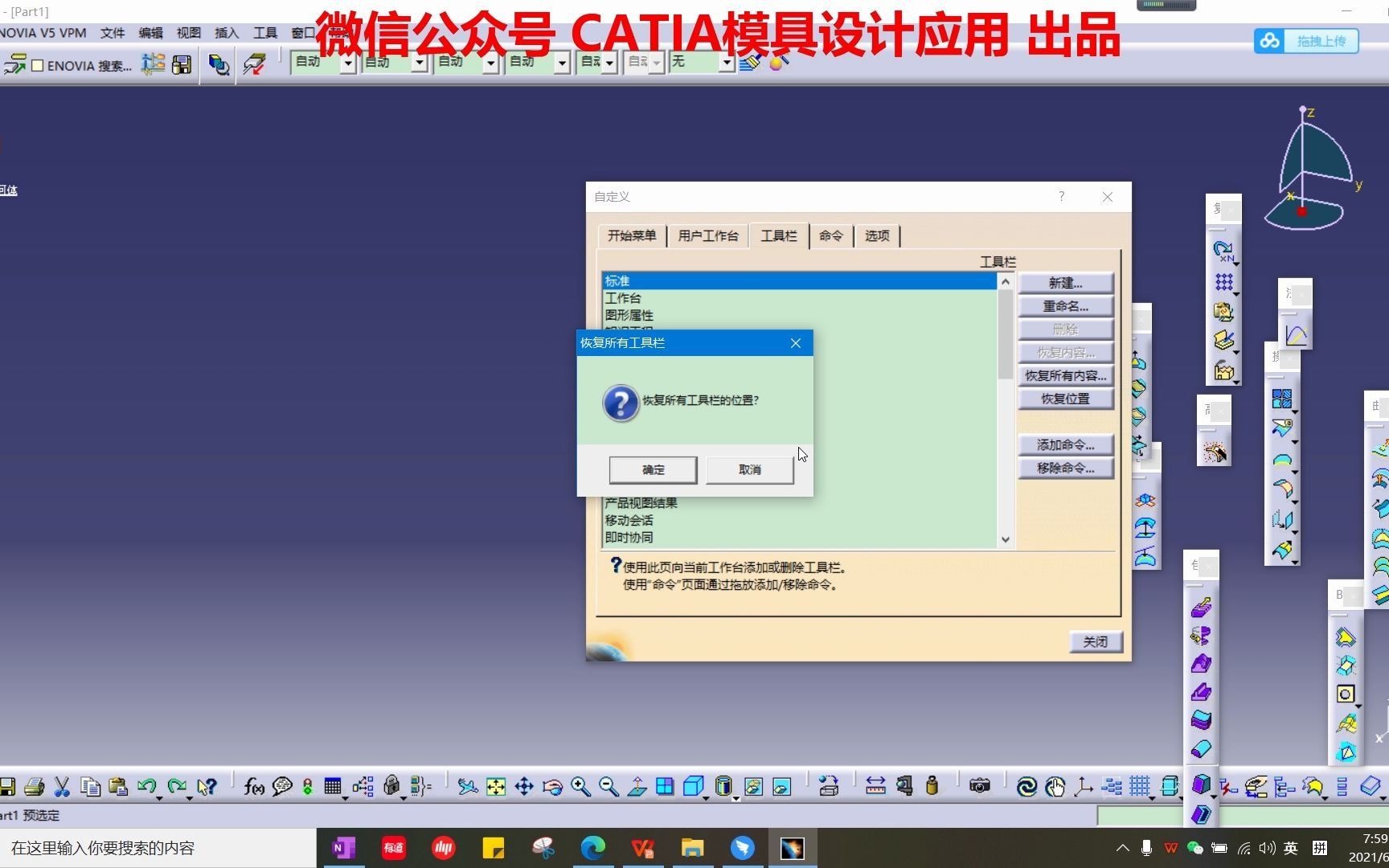This screenshot has width=1389, height=868.
Task: Click the Redo arrow icon
Action: point(176,786)
